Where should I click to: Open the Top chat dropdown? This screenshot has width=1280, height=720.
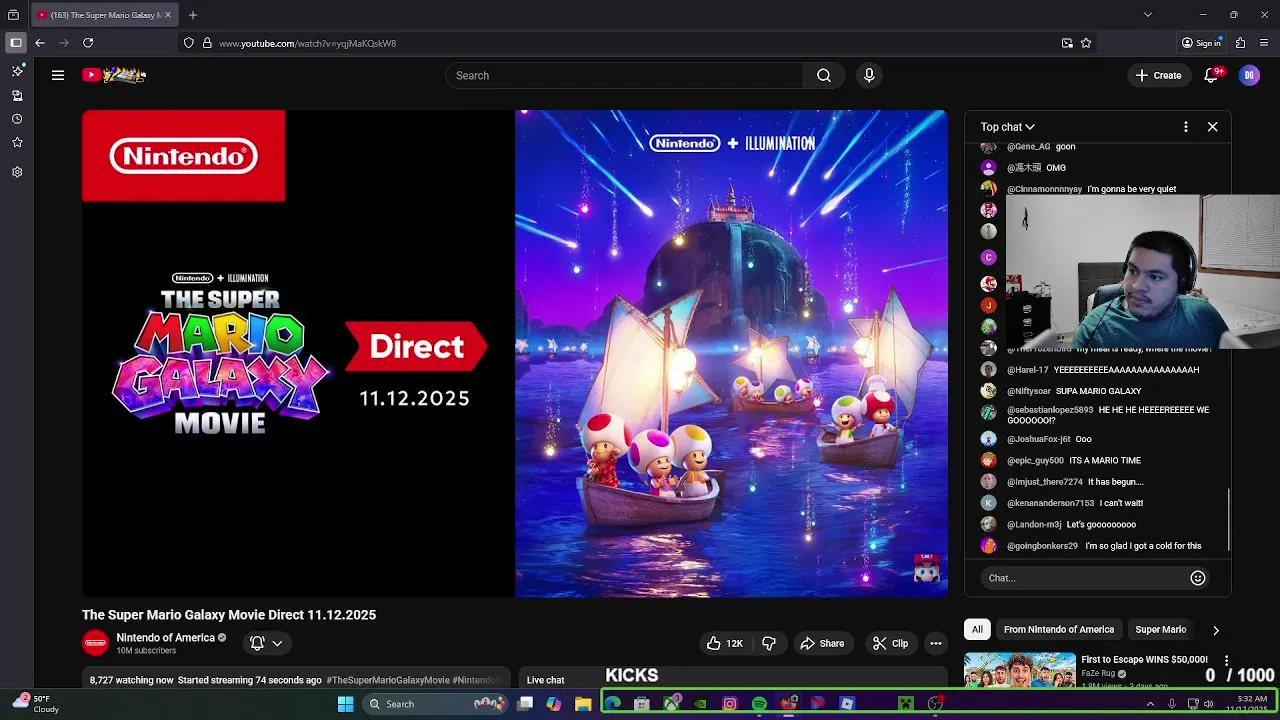(x=1007, y=127)
